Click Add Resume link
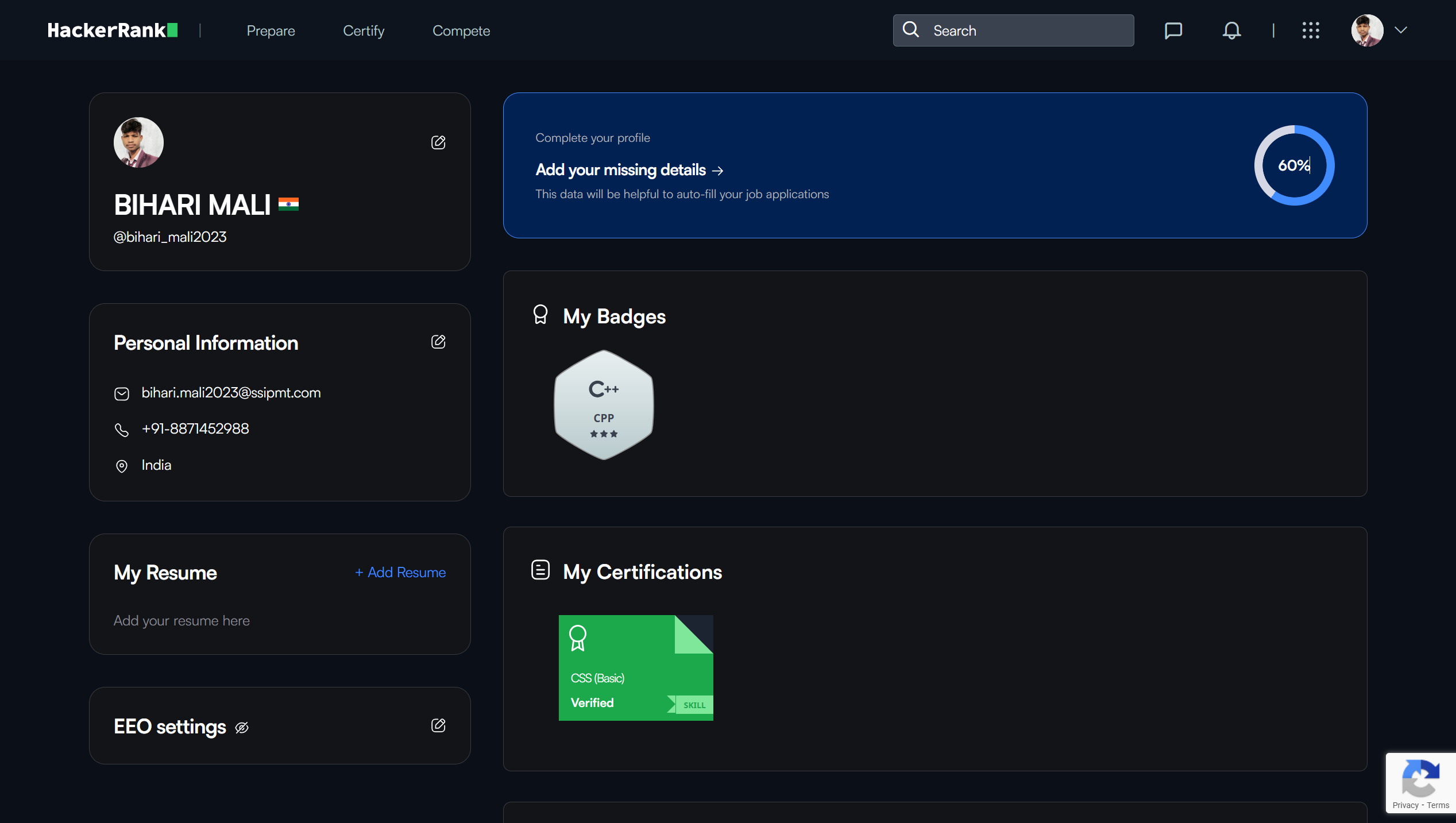 point(400,573)
